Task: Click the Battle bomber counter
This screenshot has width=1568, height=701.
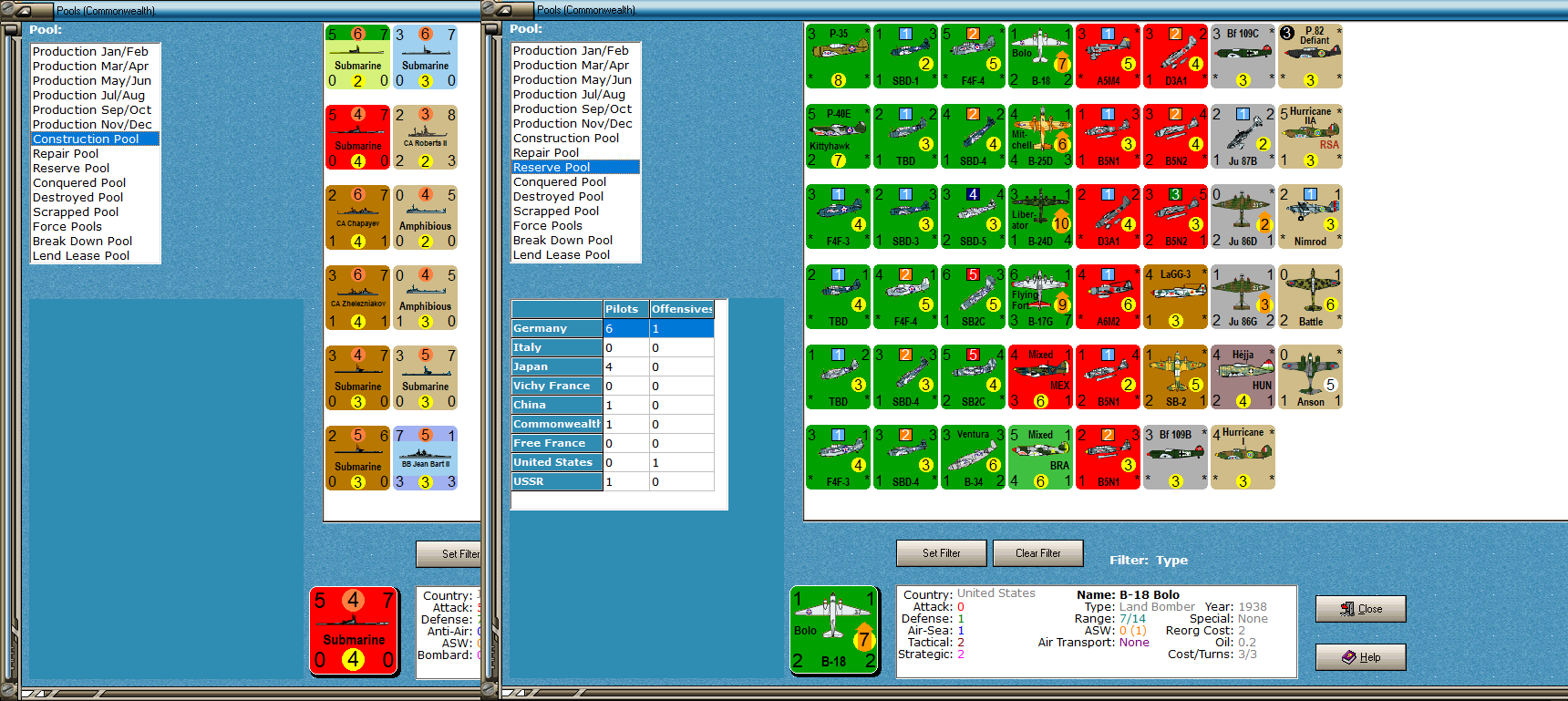Action: (x=1310, y=297)
